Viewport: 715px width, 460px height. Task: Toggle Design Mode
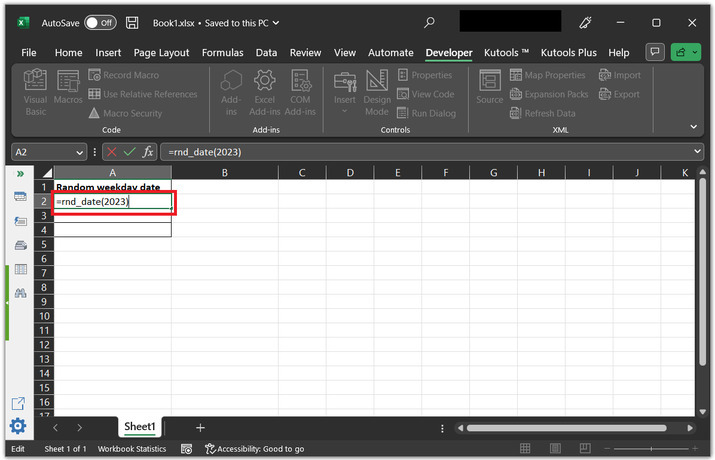(x=377, y=93)
